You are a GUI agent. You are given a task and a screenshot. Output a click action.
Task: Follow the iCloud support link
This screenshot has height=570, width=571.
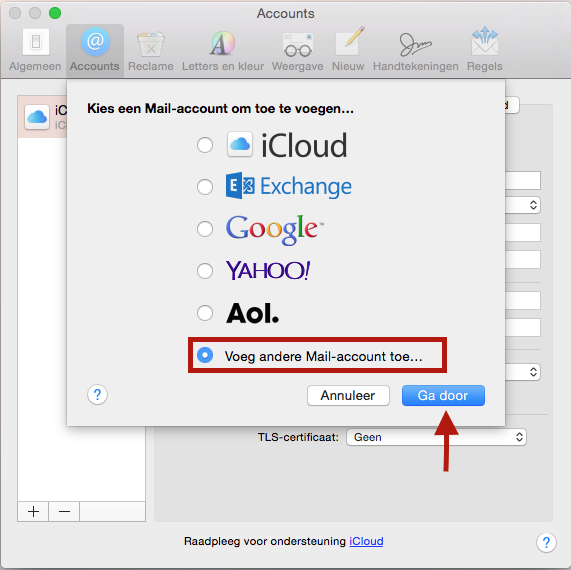(366, 541)
